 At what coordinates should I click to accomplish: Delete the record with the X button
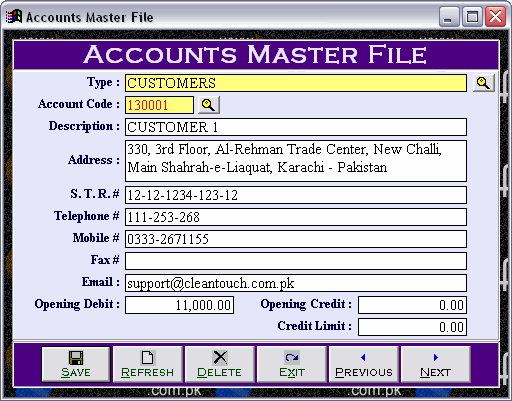220,364
